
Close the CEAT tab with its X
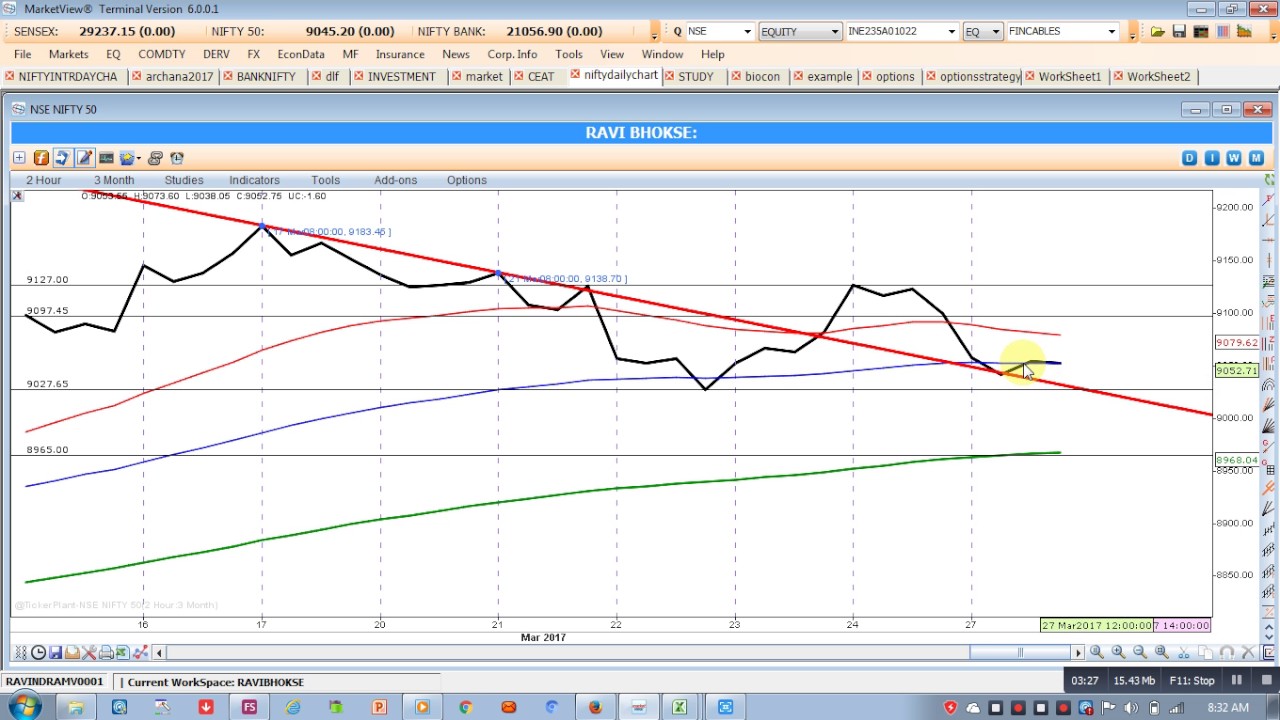518,76
